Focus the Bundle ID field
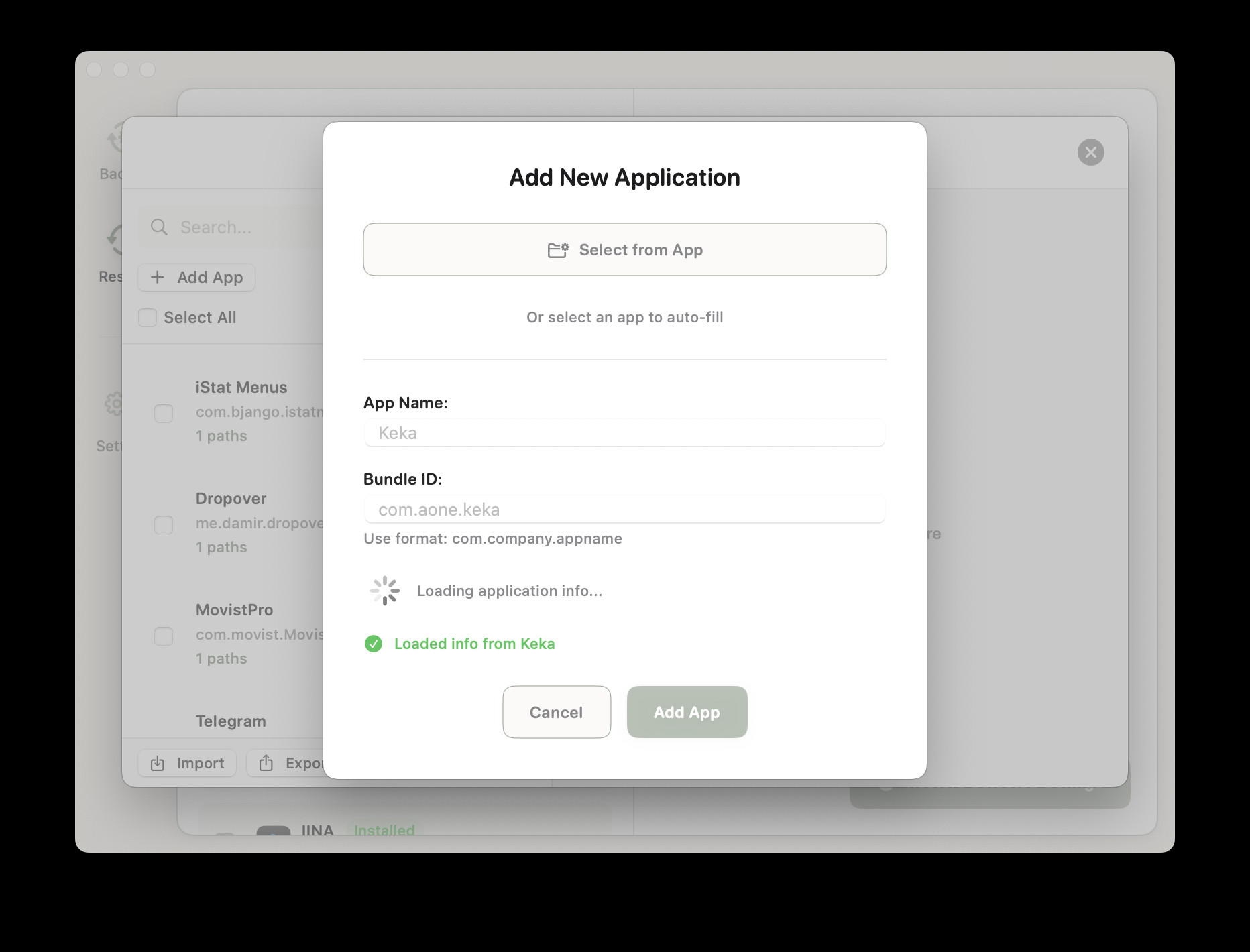Image resolution: width=1250 pixels, height=952 pixels. pos(625,510)
